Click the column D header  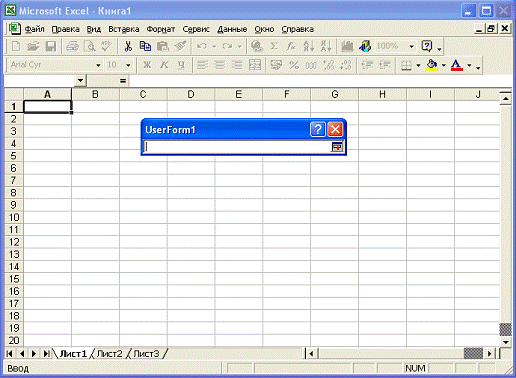click(191, 94)
